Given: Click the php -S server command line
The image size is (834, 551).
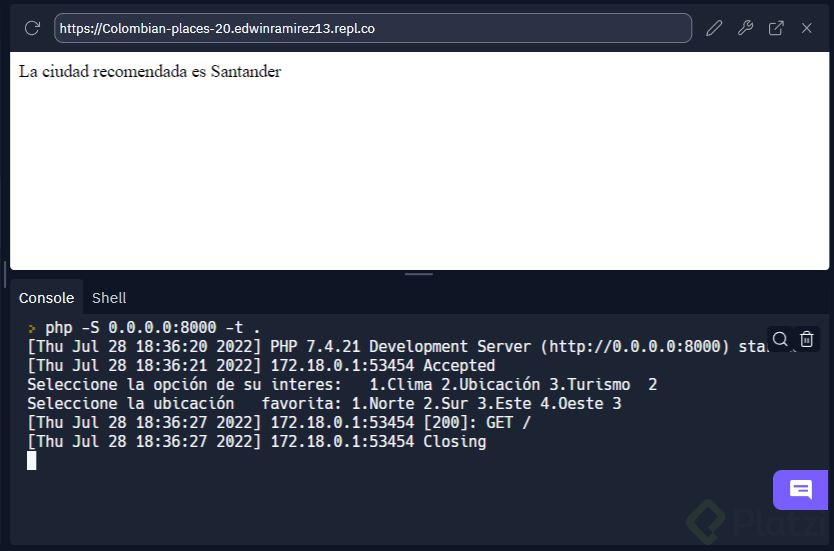Looking at the screenshot, I should coord(152,327).
